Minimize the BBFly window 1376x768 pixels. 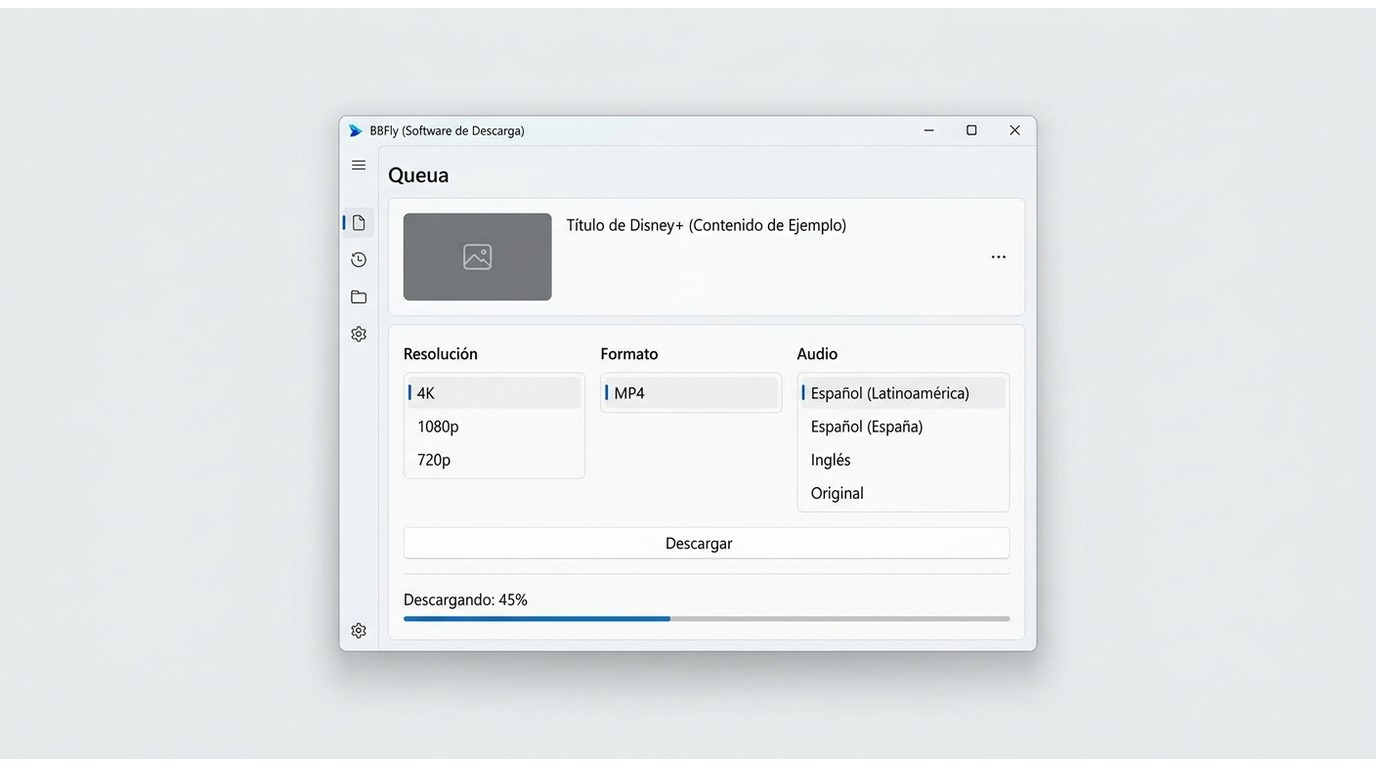[929, 130]
